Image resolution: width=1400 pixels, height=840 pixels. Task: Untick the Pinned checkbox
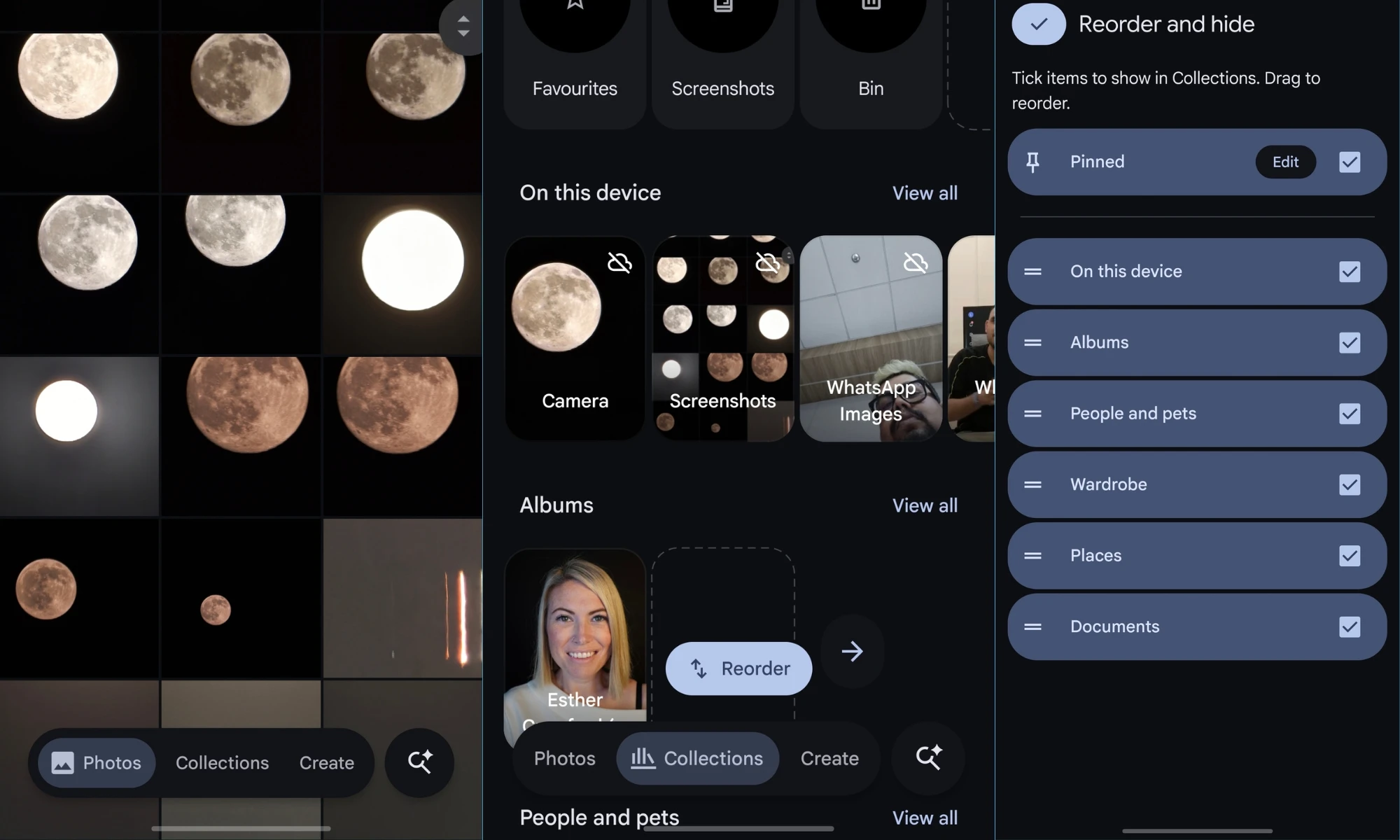(1350, 162)
